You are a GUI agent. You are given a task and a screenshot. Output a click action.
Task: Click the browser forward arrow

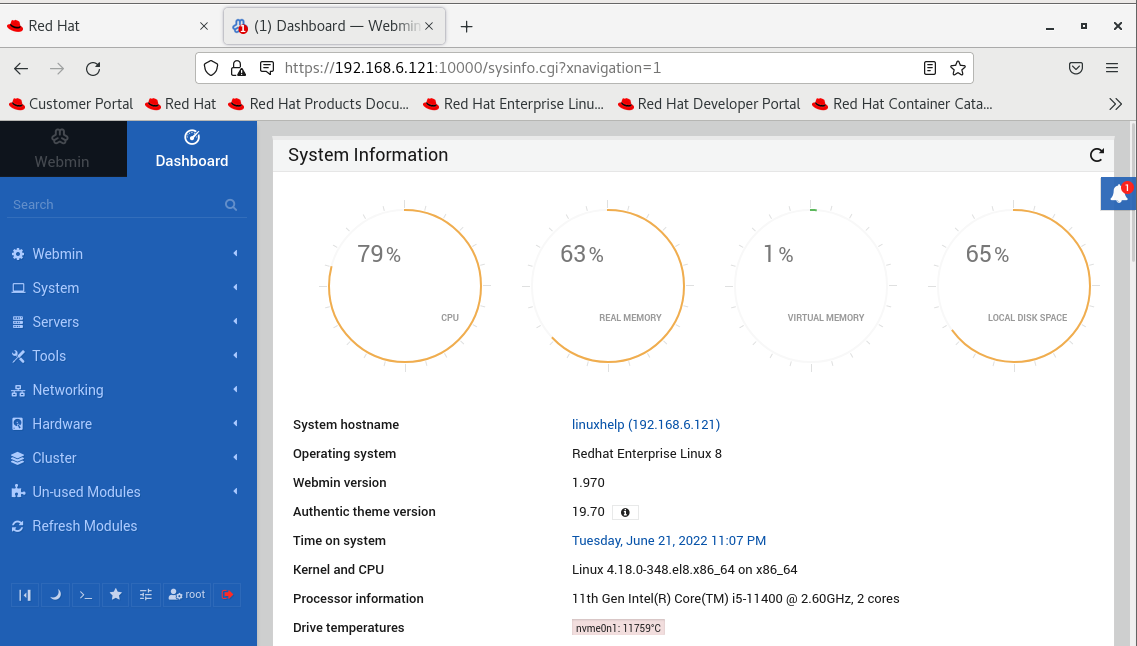57,68
